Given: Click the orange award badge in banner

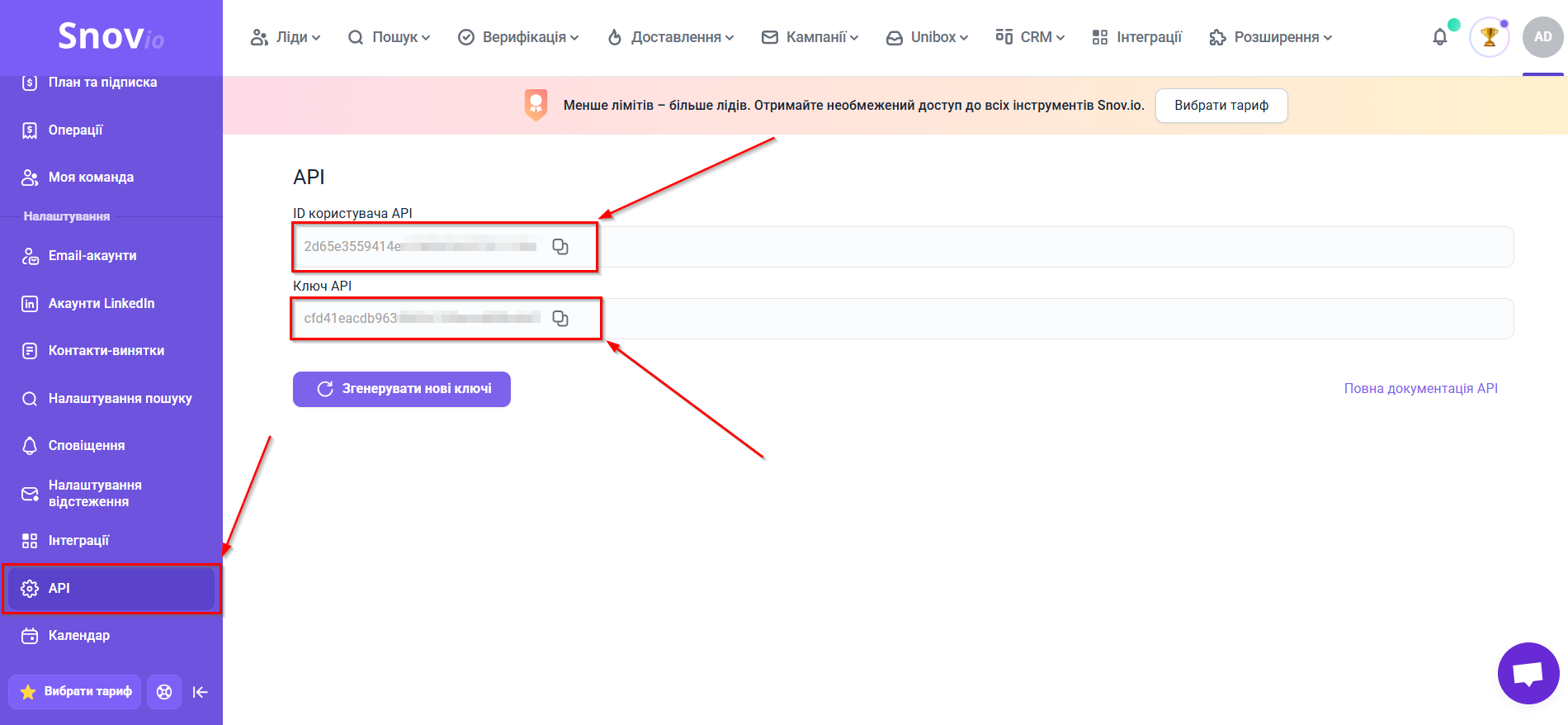Looking at the screenshot, I should coord(536,105).
